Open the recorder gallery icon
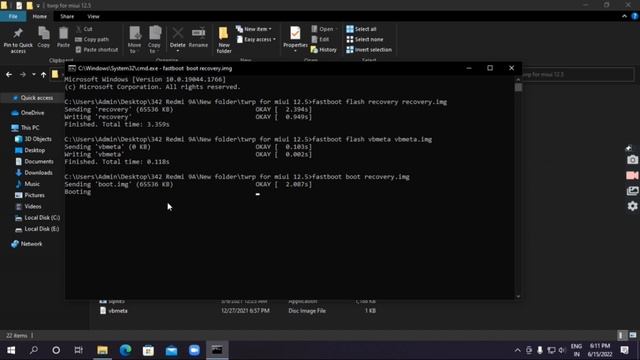This screenshot has width=640, height=360. [632, 191]
